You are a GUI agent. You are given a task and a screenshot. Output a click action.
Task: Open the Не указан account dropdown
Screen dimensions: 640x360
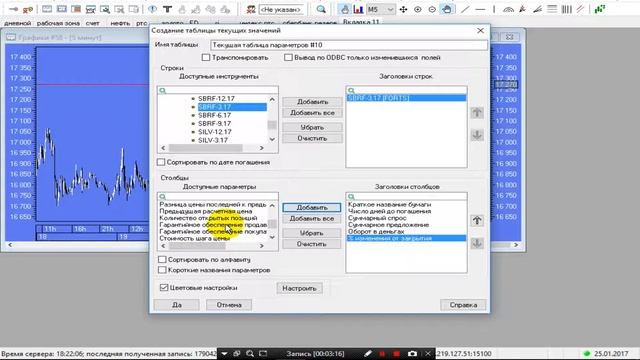(282, 9)
